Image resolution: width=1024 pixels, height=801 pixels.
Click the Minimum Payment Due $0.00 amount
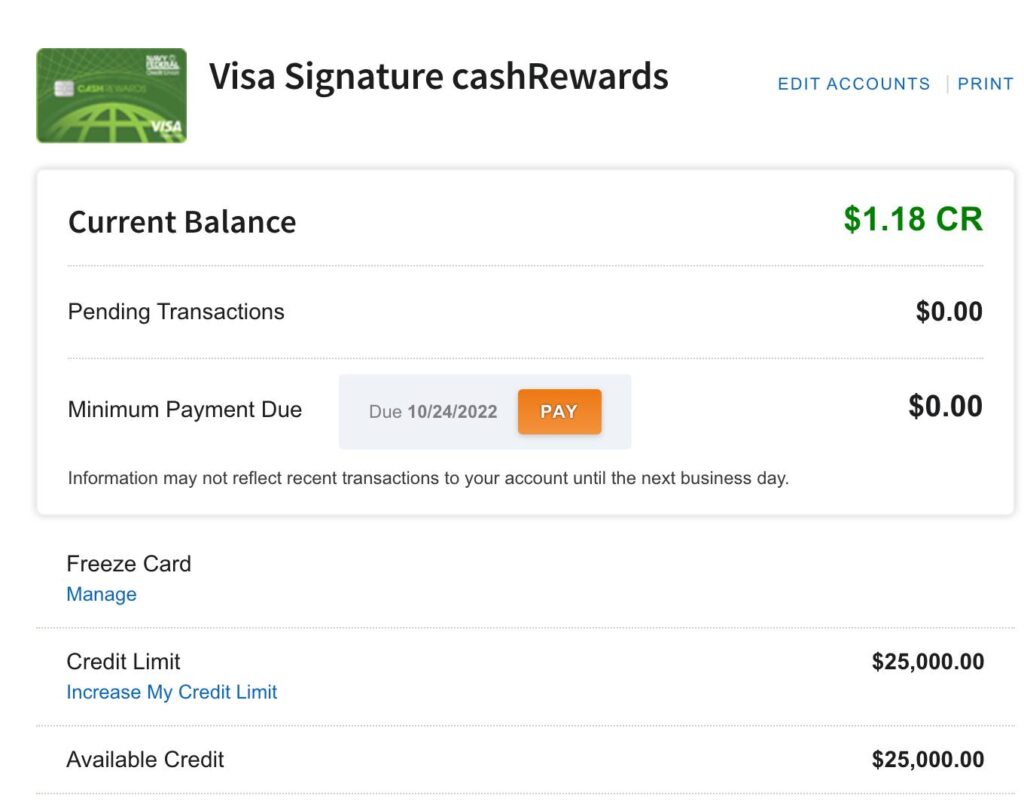[945, 406]
